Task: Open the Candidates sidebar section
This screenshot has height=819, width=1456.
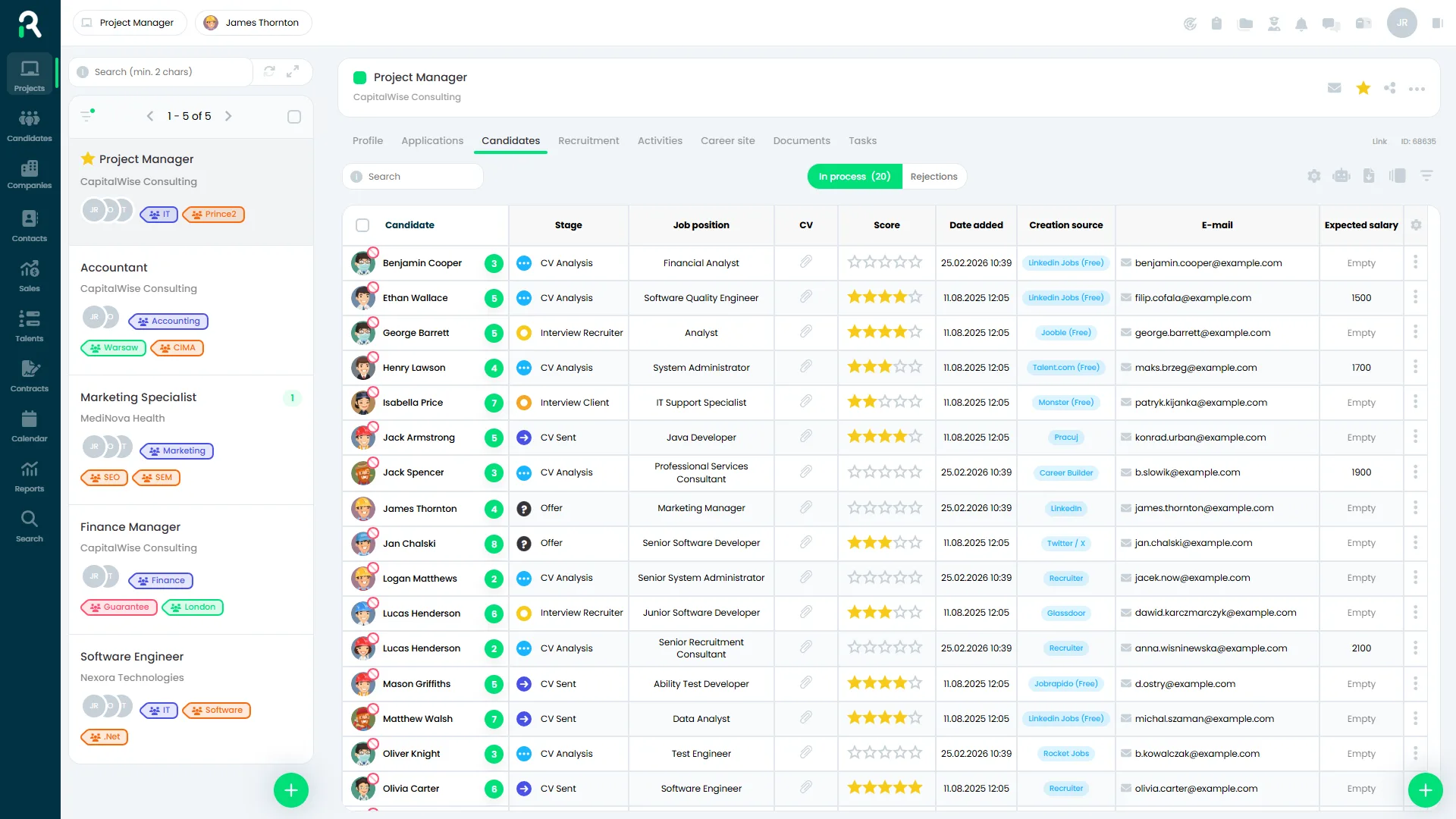Action: [30, 124]
